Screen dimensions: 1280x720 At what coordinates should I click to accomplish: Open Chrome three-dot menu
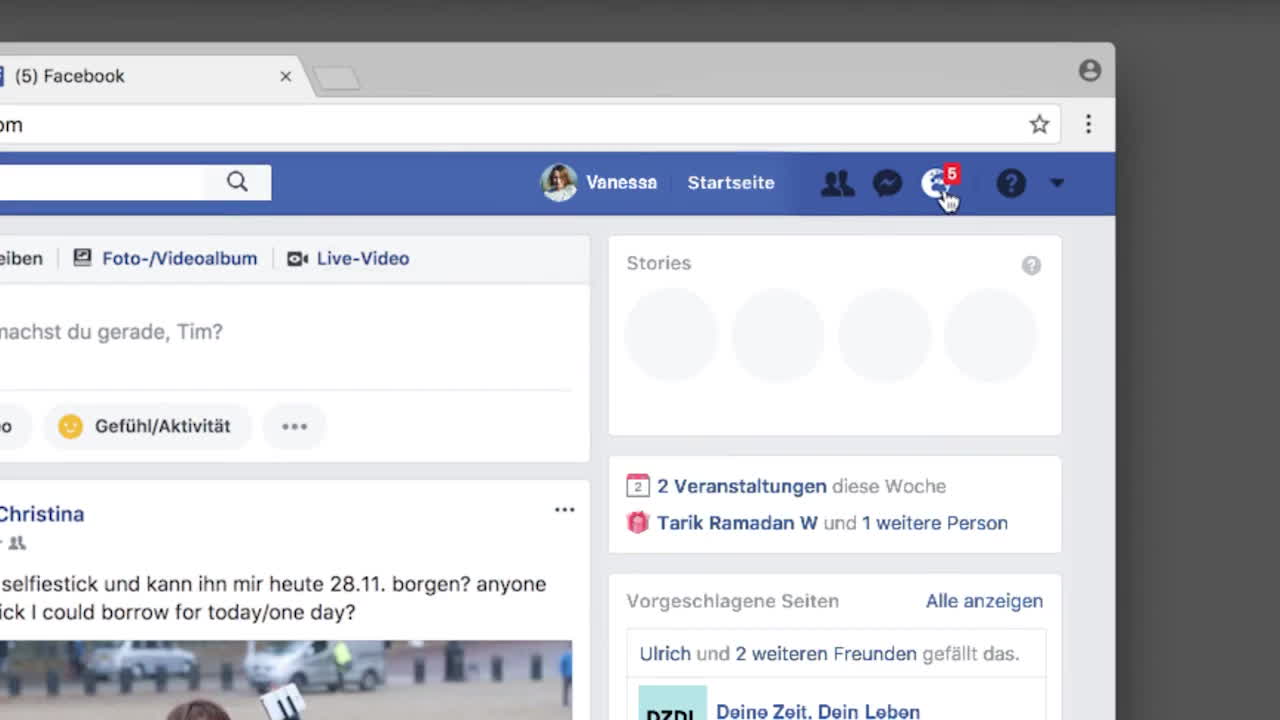pos(1088,124)
